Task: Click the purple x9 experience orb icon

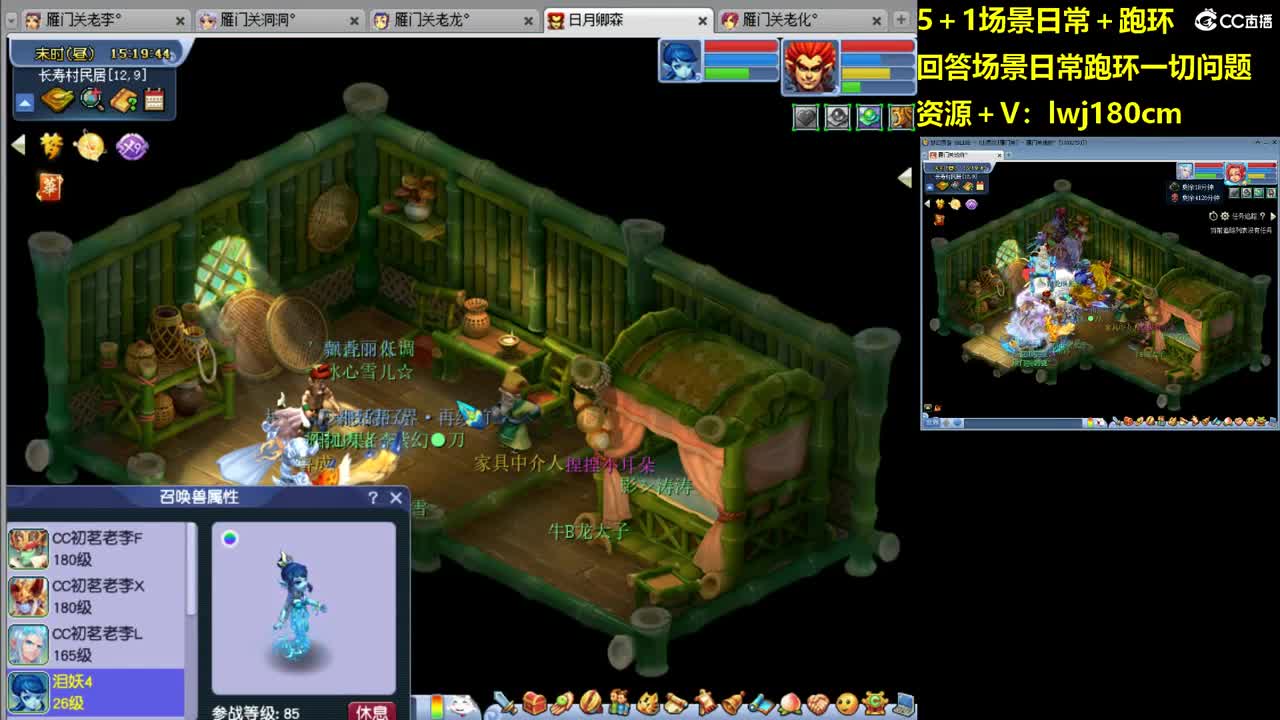Action: coord(132,147)
